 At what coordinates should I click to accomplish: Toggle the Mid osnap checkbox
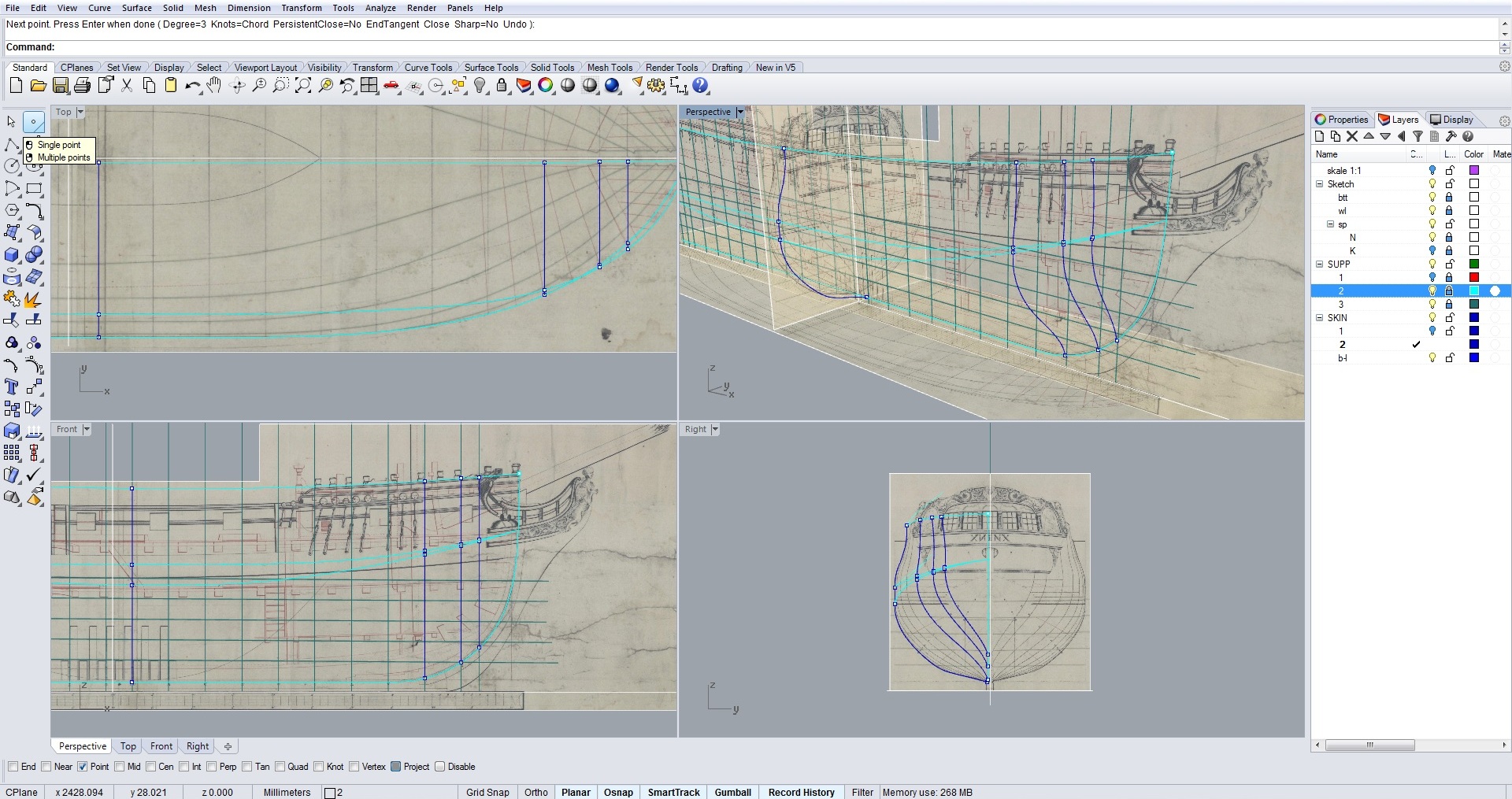(x=120, y=767)
